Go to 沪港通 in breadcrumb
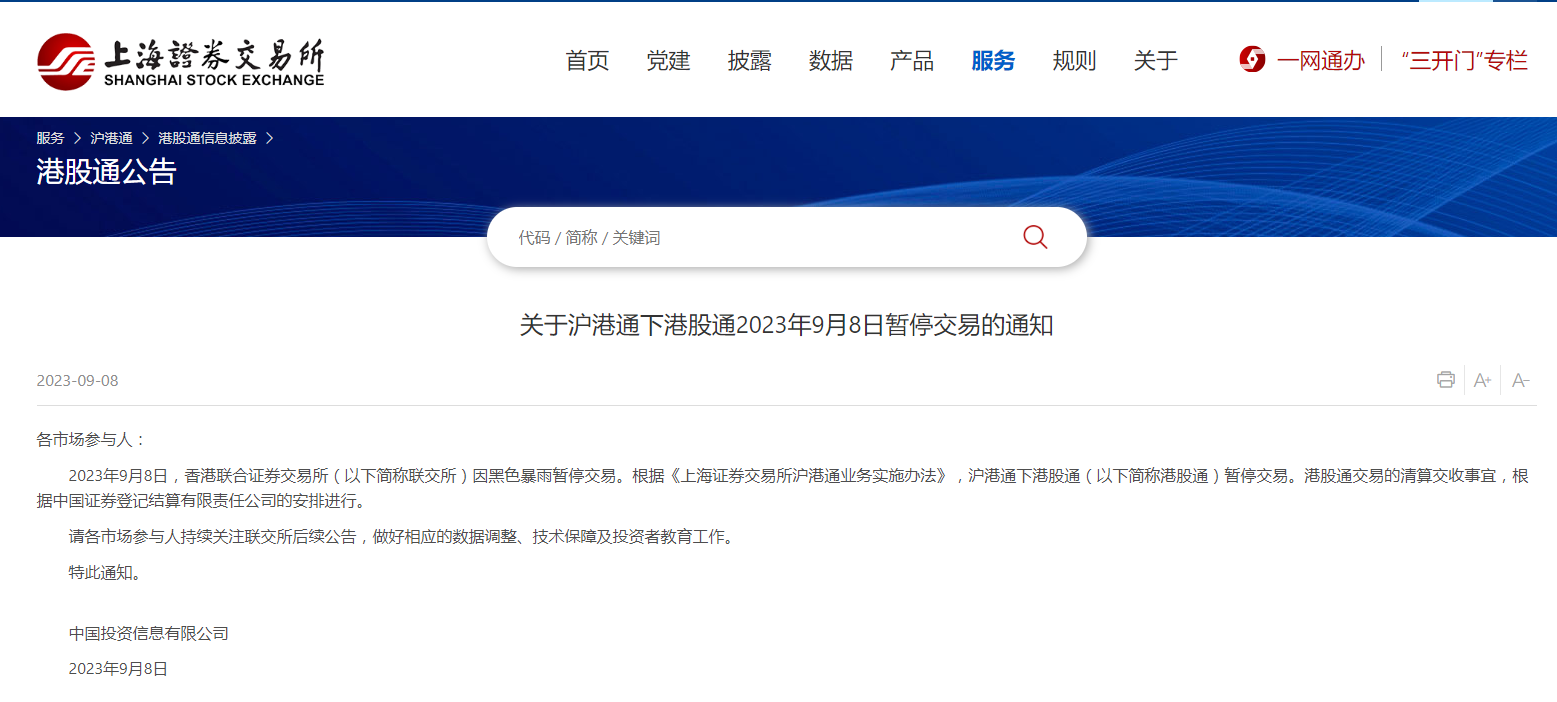The image size is (1557, 702). (x=111, y=138)
